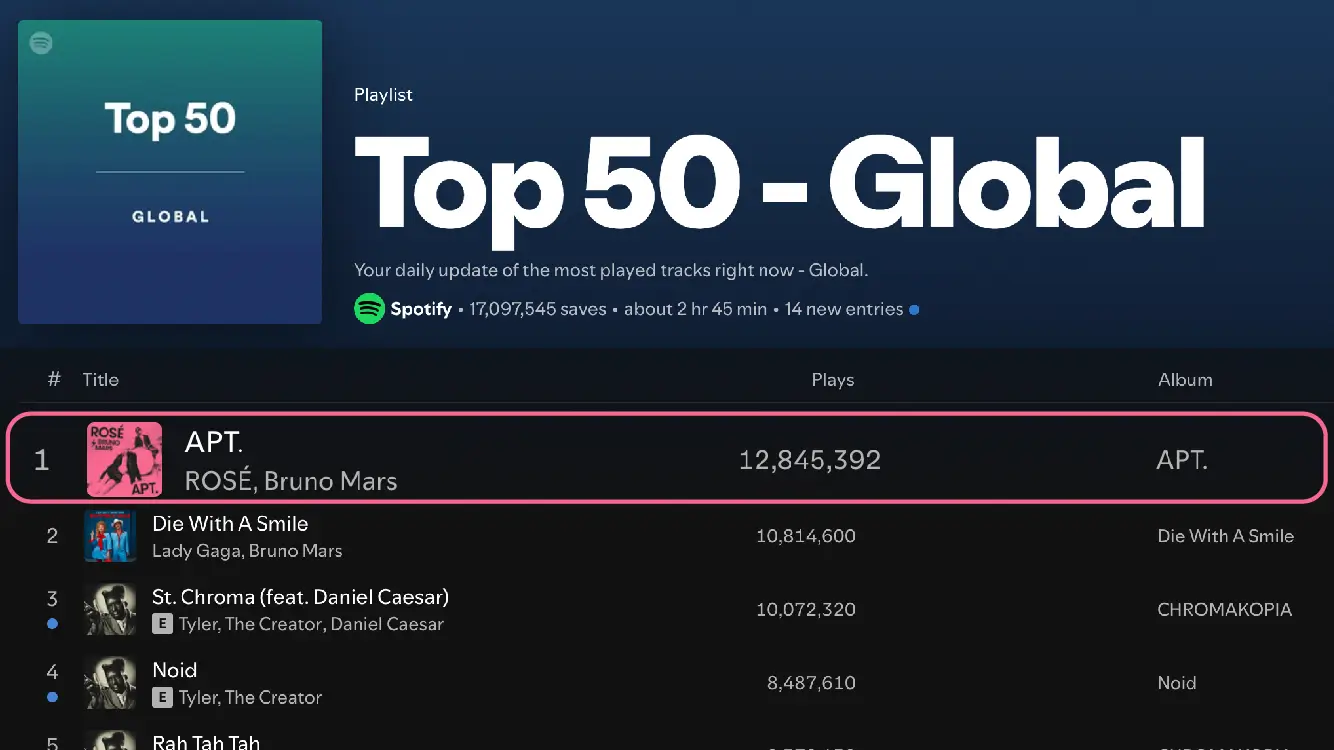Click the 17,097,545 saves text
1334x750 pixels.
[x=538, y=309]
